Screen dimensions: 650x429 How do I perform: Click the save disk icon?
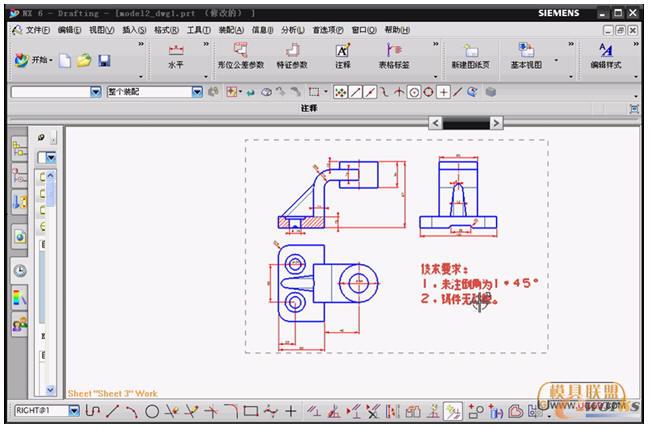[x=104, y=61]
